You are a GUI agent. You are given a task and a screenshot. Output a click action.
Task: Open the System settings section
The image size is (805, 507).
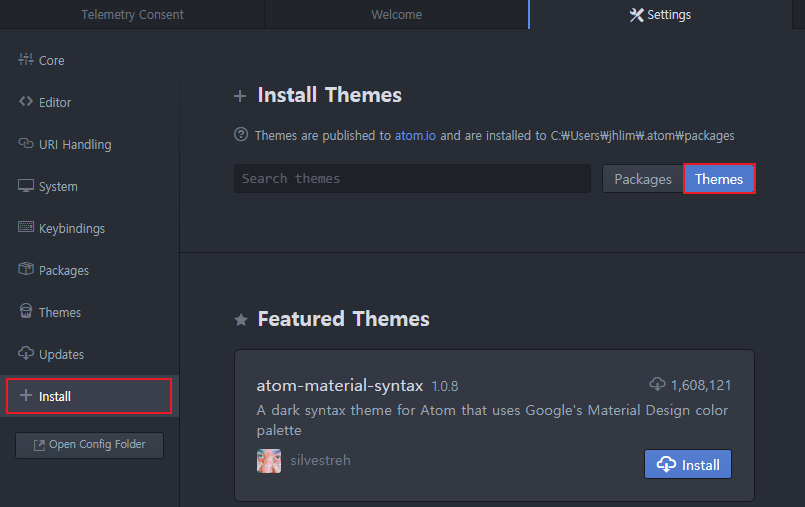click(x=90, y=186)
